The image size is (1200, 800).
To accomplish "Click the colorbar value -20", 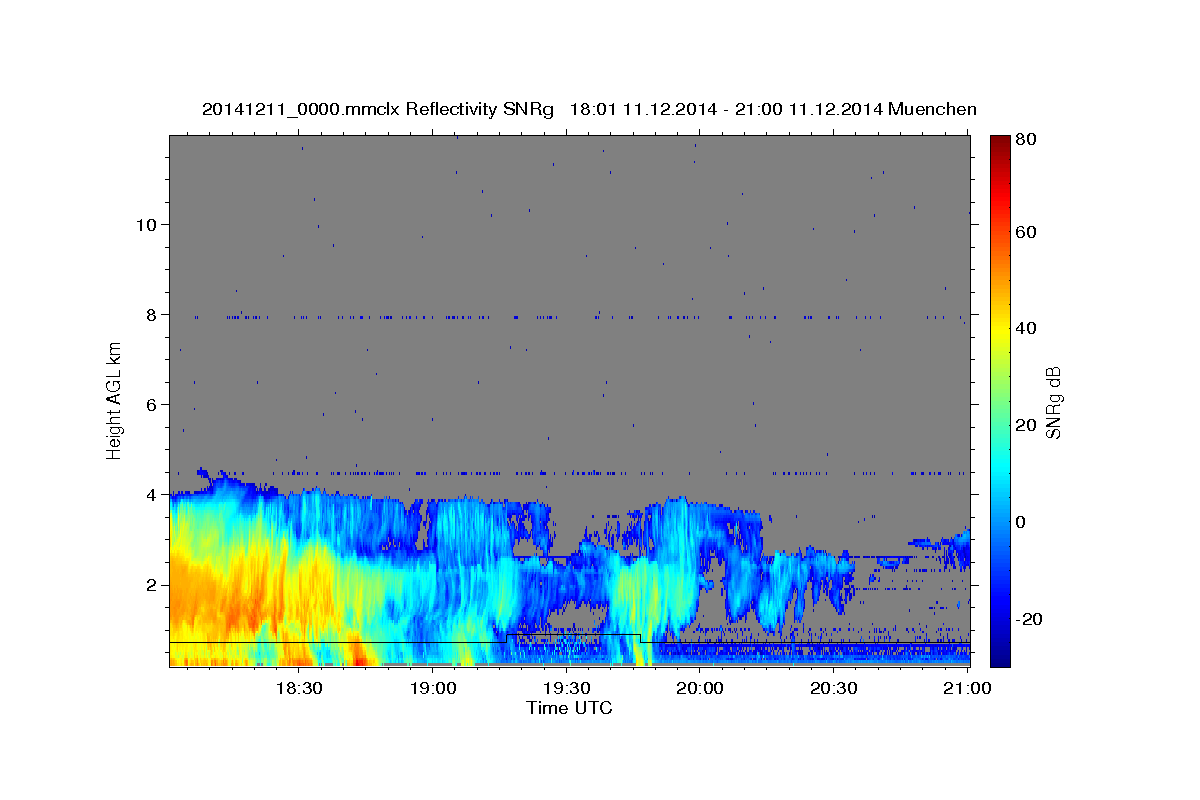I will coord(1030,619).
